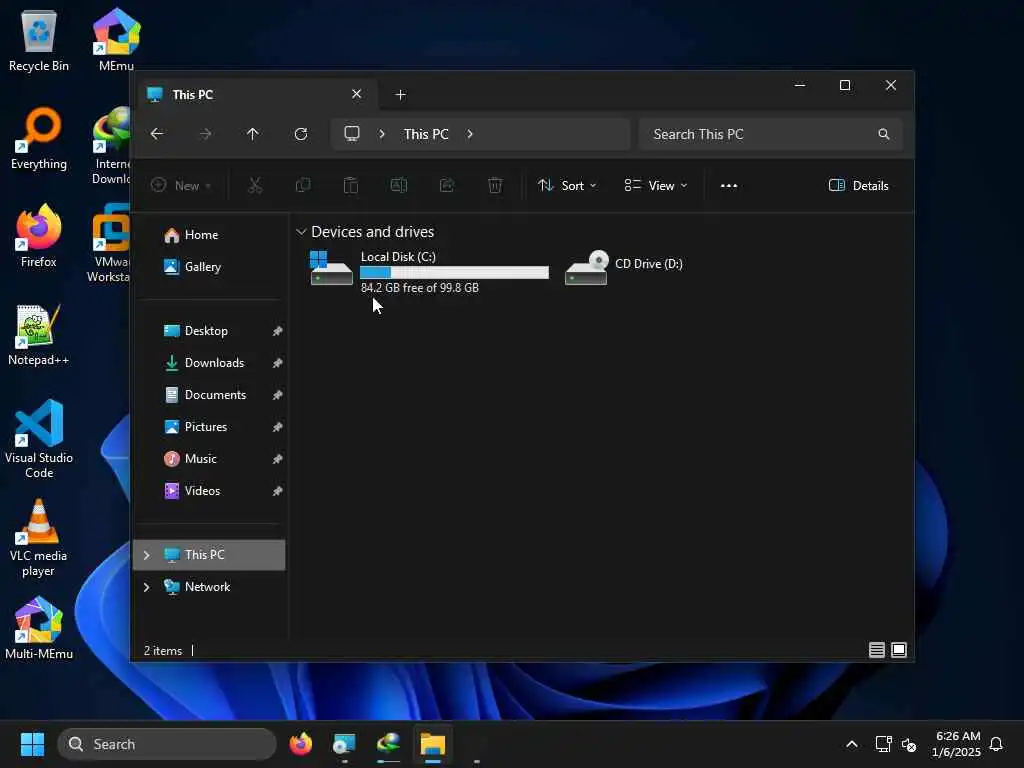Select the Recycle Bin desktop icon
1024x768 pixels.
pos(39,41)
